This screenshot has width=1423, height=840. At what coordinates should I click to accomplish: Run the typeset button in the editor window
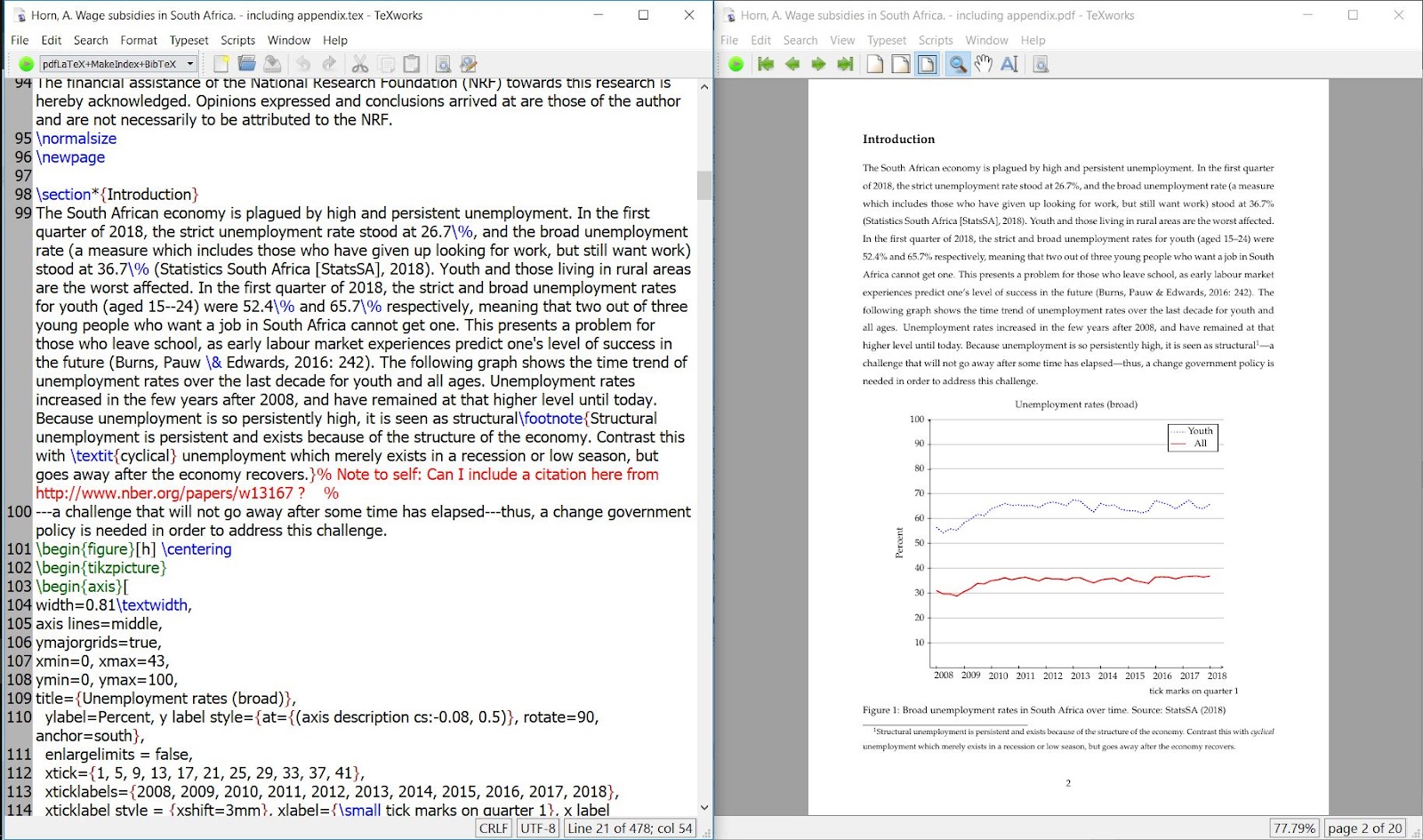[26, 64]
